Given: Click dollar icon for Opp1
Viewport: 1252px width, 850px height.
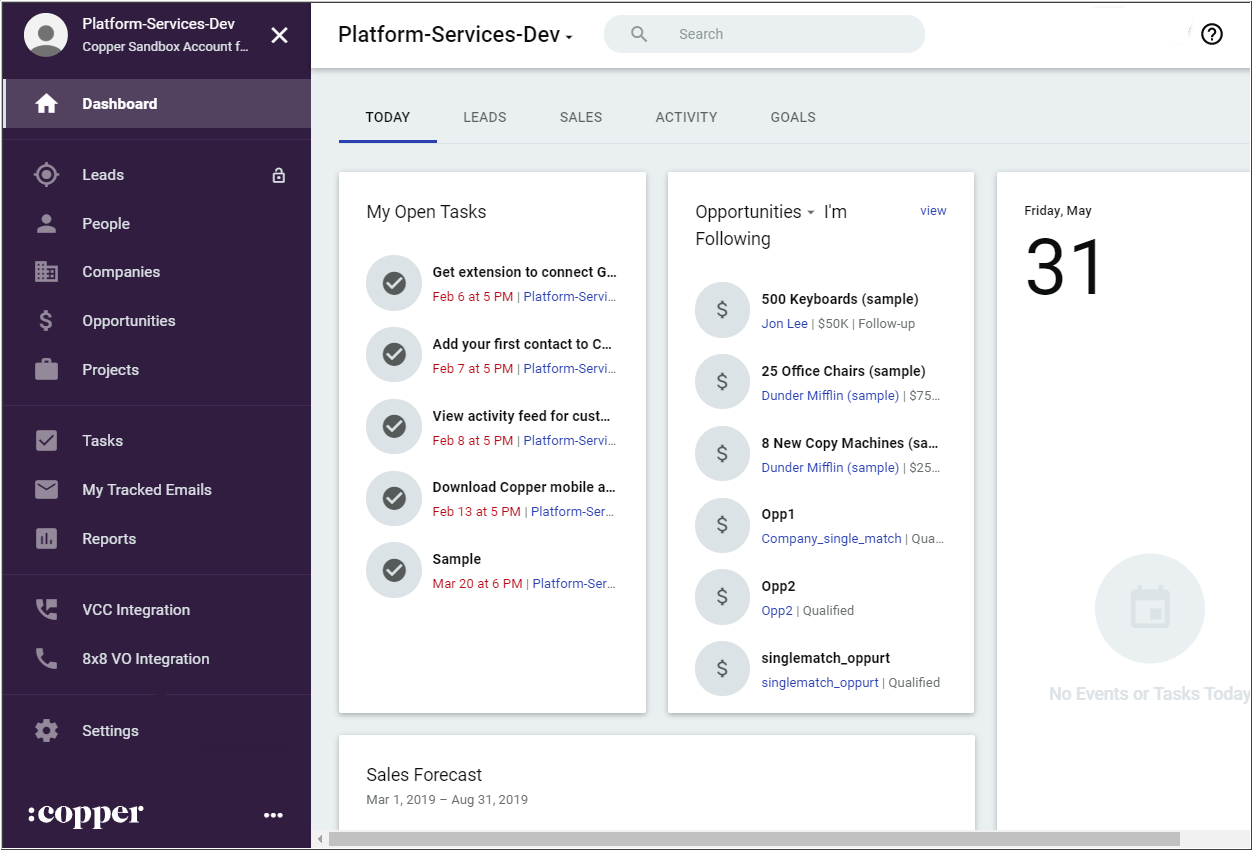Looking at the screenshot, I should coord(722,526).
